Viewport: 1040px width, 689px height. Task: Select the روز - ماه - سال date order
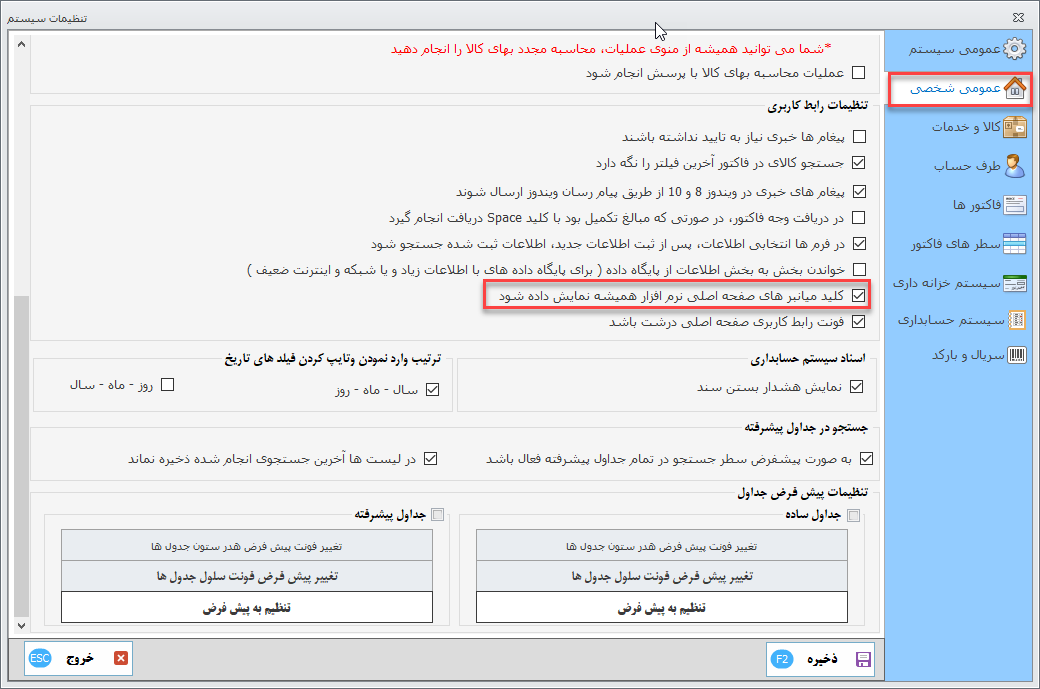click(x=168, y=385)
